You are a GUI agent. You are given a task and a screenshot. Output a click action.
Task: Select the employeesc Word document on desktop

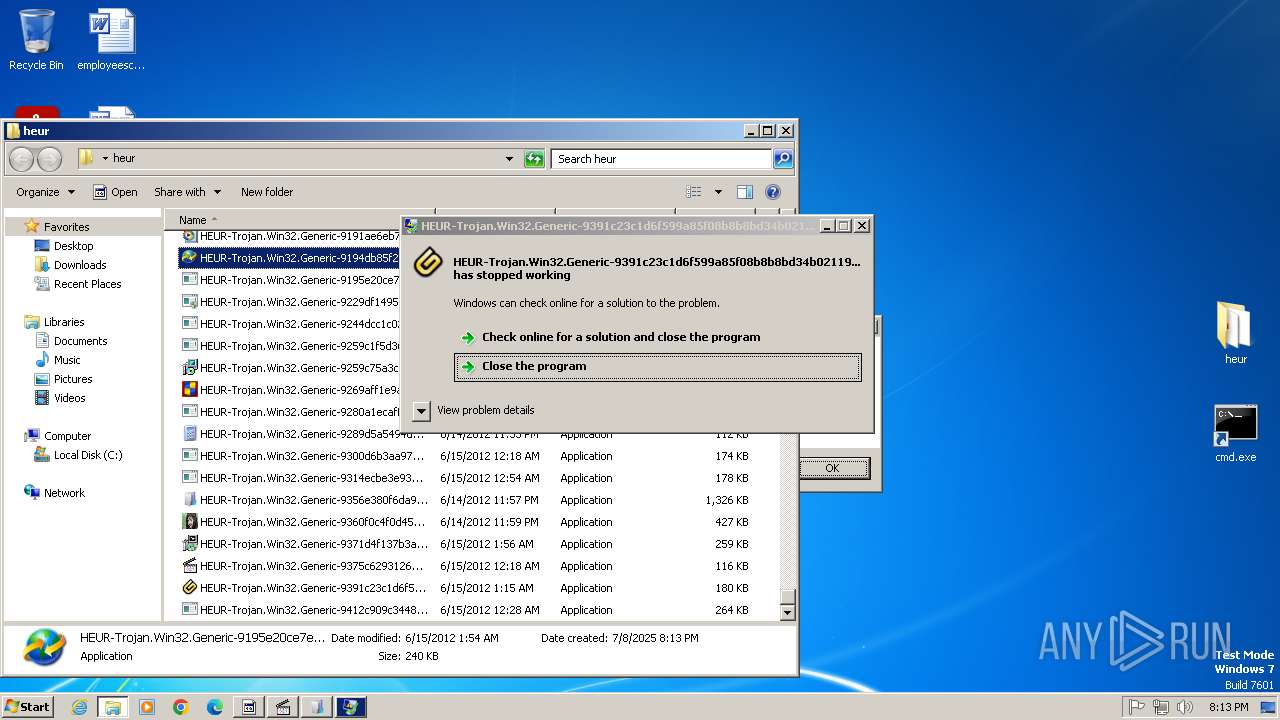click(111, 40)
